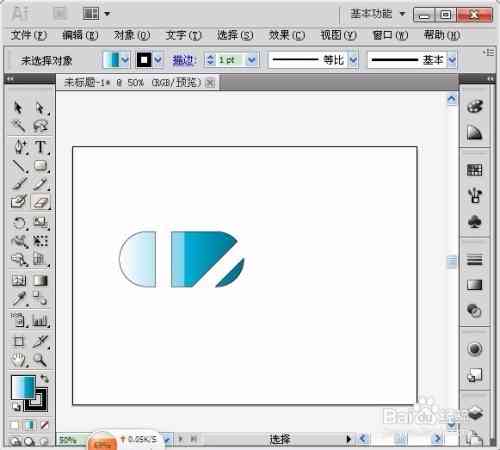Select the Hand tool

coord(18,360)
